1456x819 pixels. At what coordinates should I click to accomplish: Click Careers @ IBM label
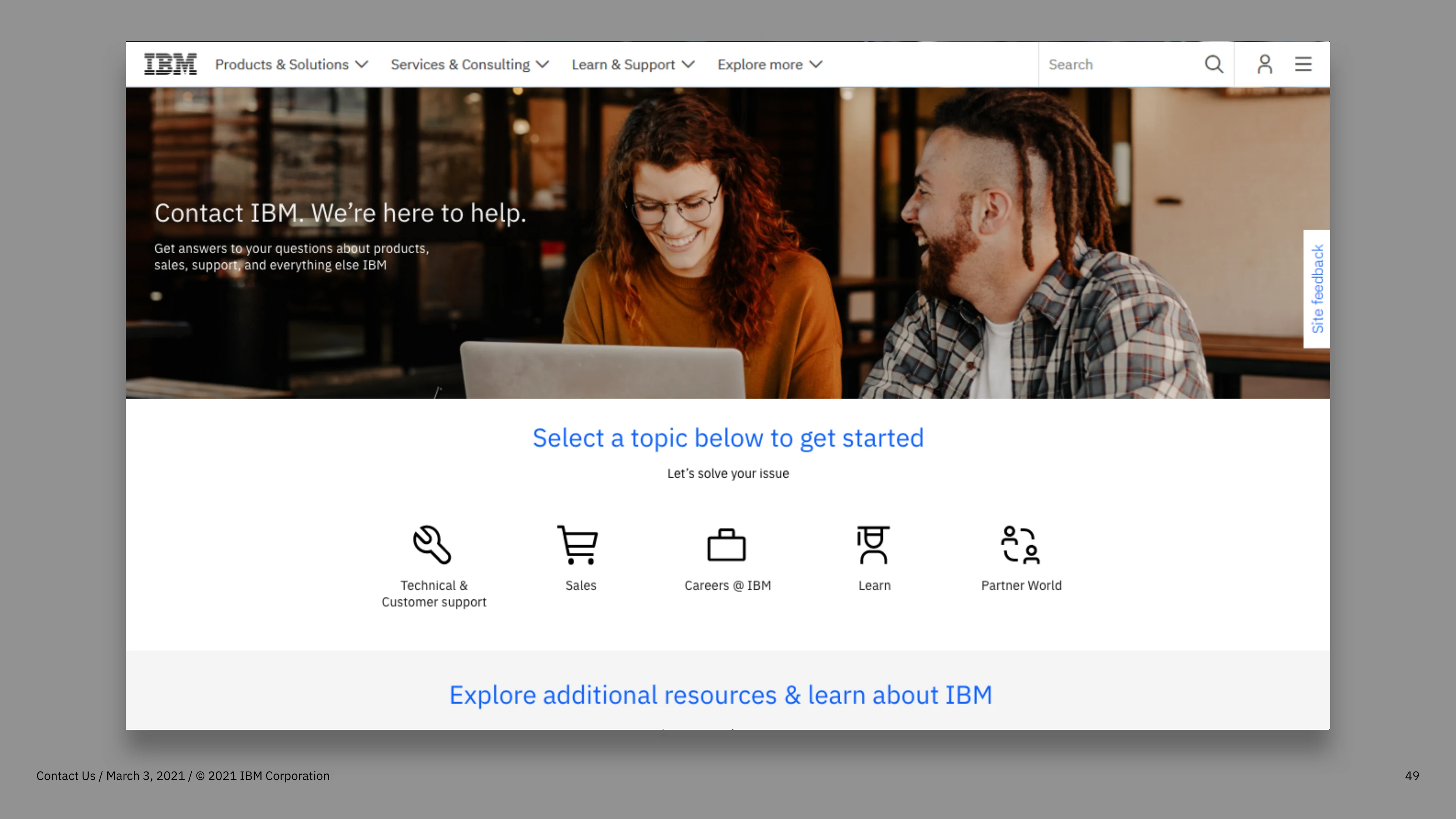pyautogui.click(x=728, y=585)
